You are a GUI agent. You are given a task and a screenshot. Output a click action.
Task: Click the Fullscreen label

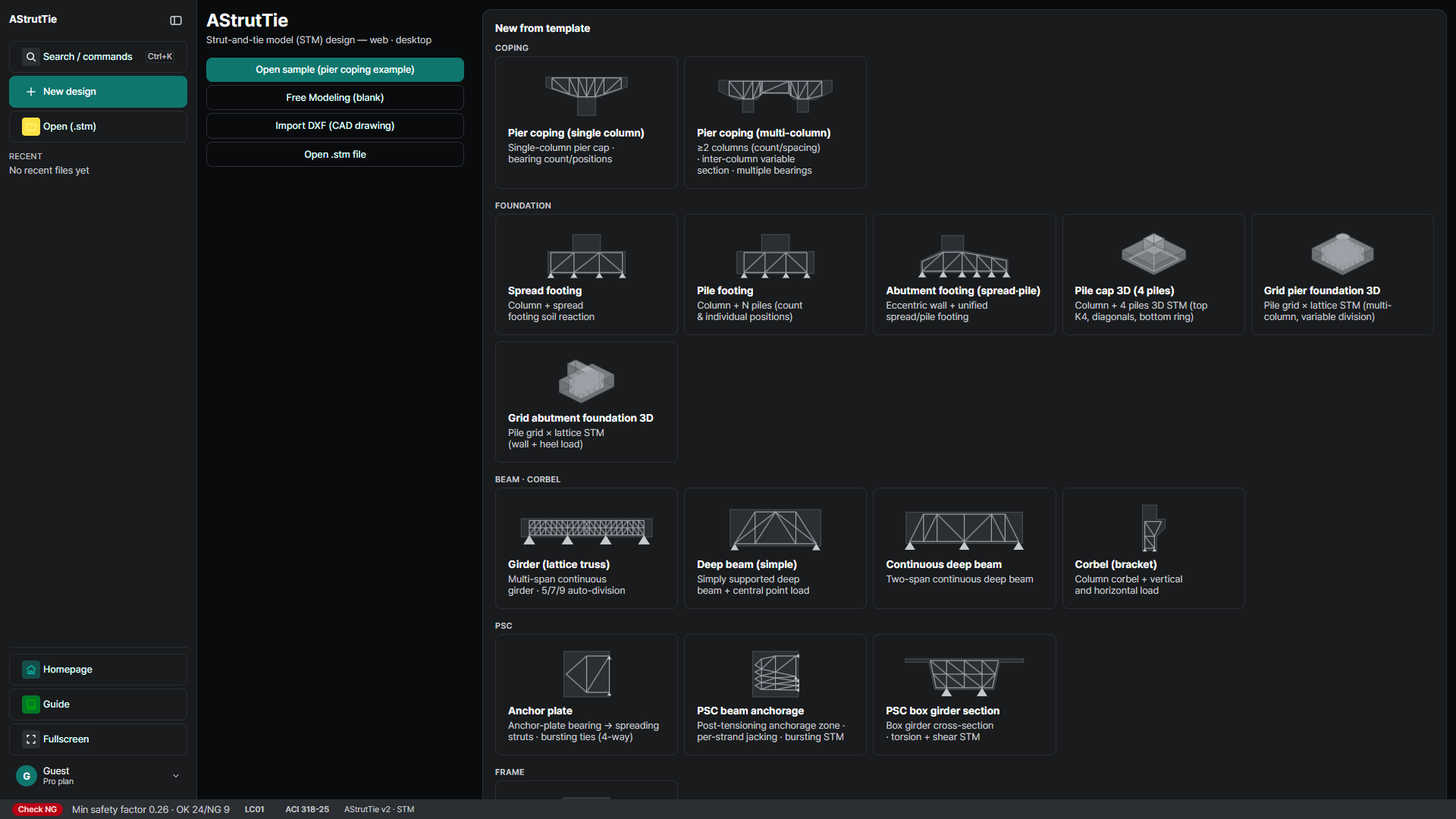pos(66,739)
